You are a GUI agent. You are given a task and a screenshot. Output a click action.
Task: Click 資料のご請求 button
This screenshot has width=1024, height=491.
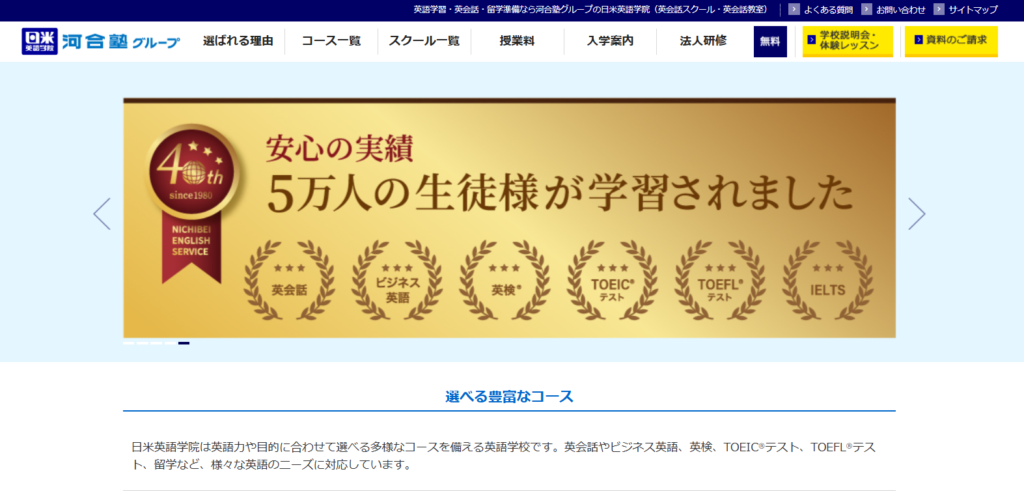[x=951, y=41]
